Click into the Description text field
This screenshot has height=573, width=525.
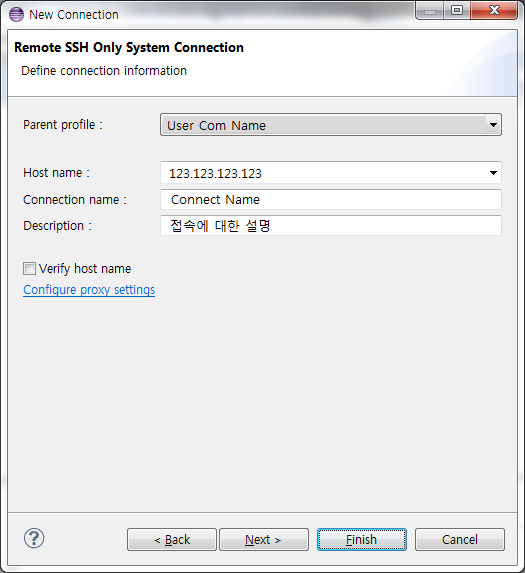[331, 226]
